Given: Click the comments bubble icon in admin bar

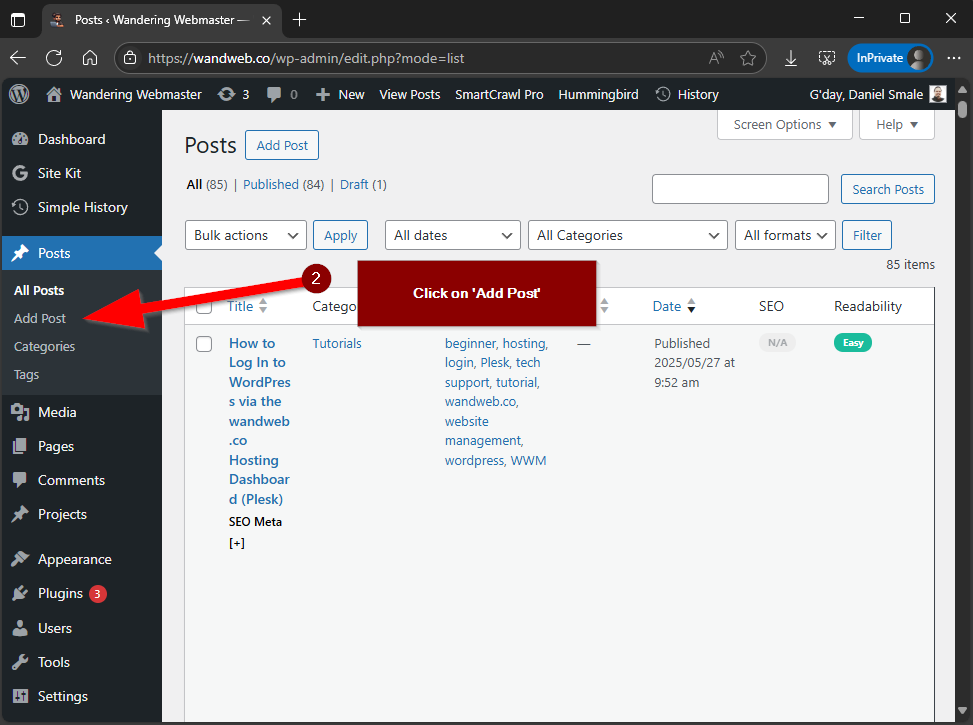Looking at the screenshot, I should (x=279, y=94).
